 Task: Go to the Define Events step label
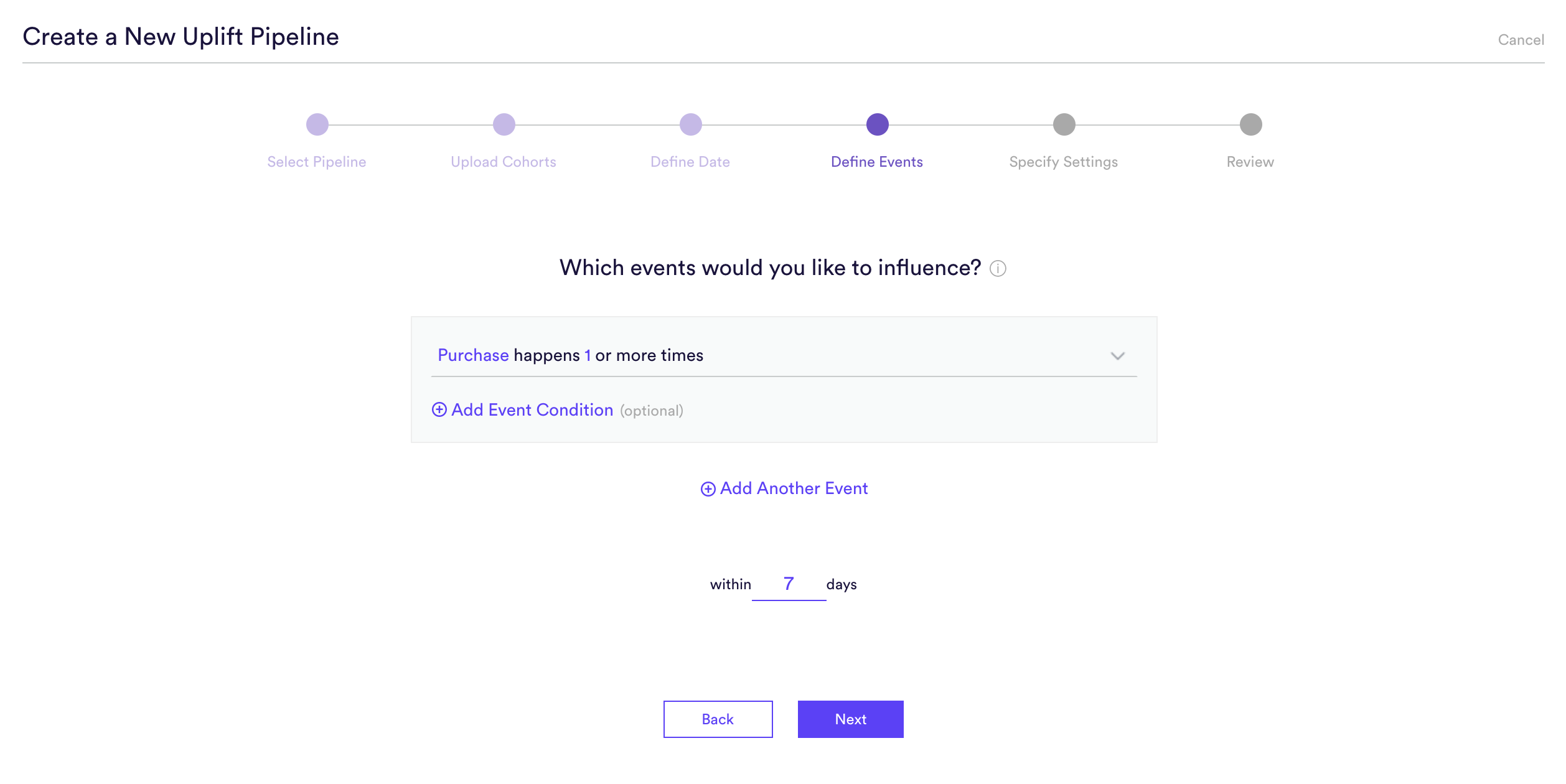pyautogui.click(x=877, y=162)
